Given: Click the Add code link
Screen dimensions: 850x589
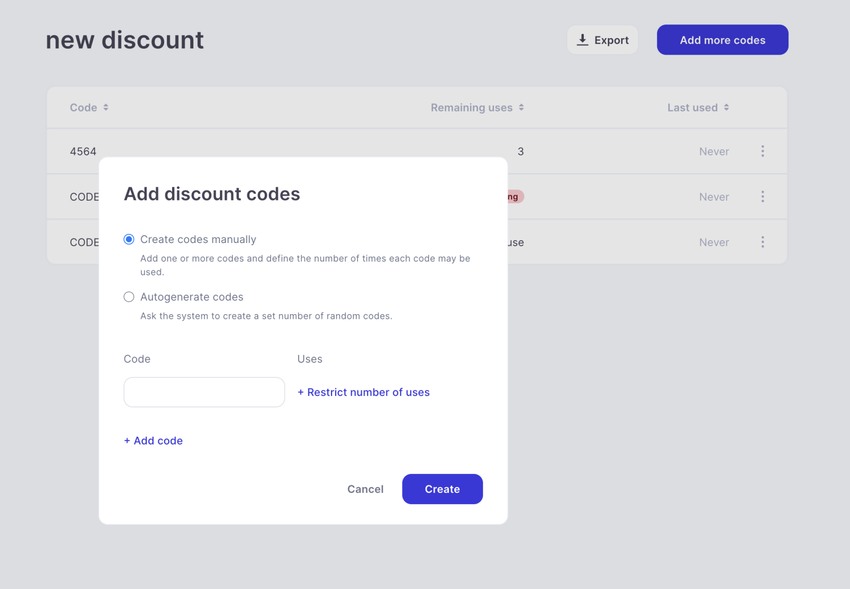Looking at the screenshot, I should (153, 441).
